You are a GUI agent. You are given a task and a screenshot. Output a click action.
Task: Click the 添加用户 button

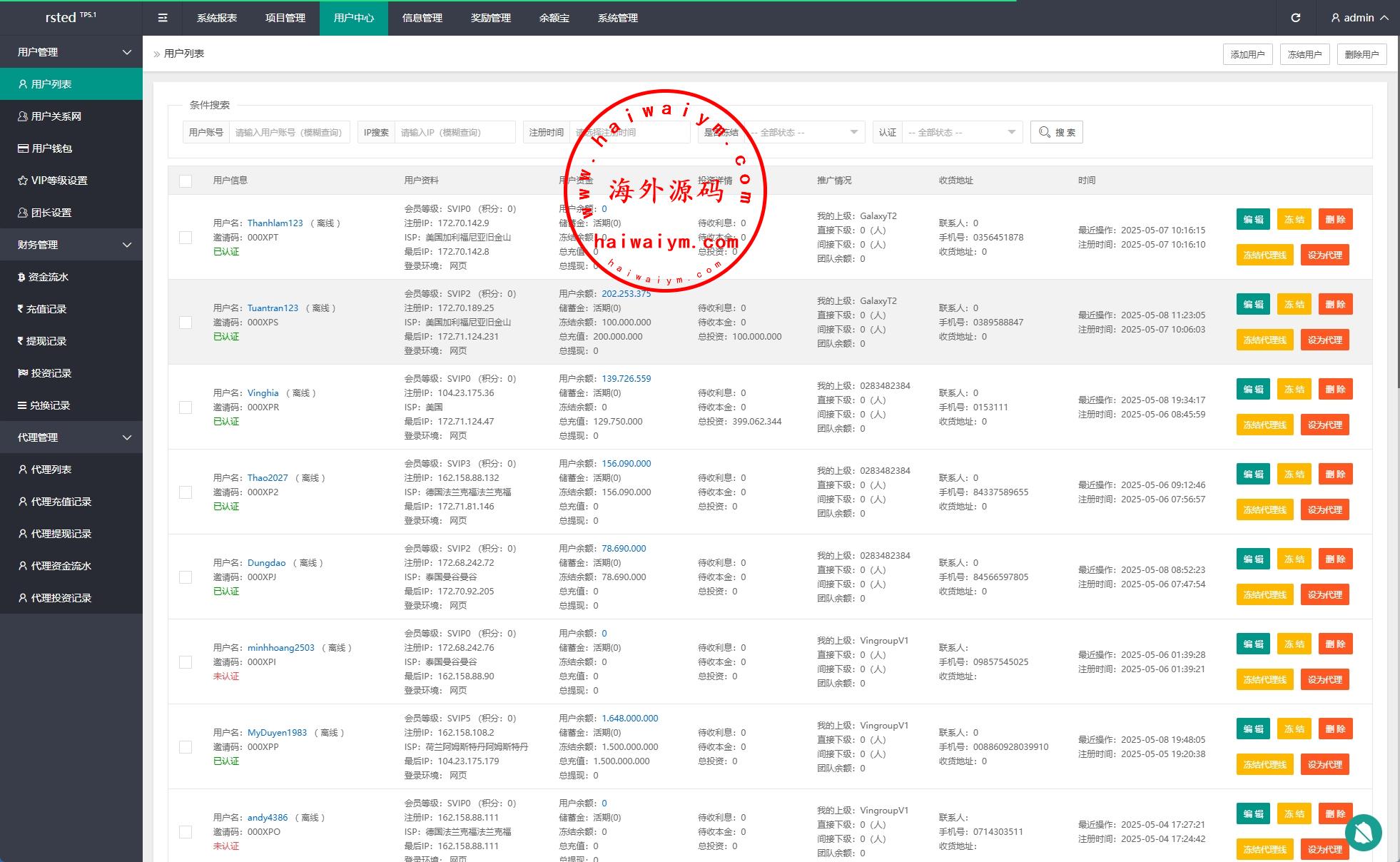click(1247, 54)
